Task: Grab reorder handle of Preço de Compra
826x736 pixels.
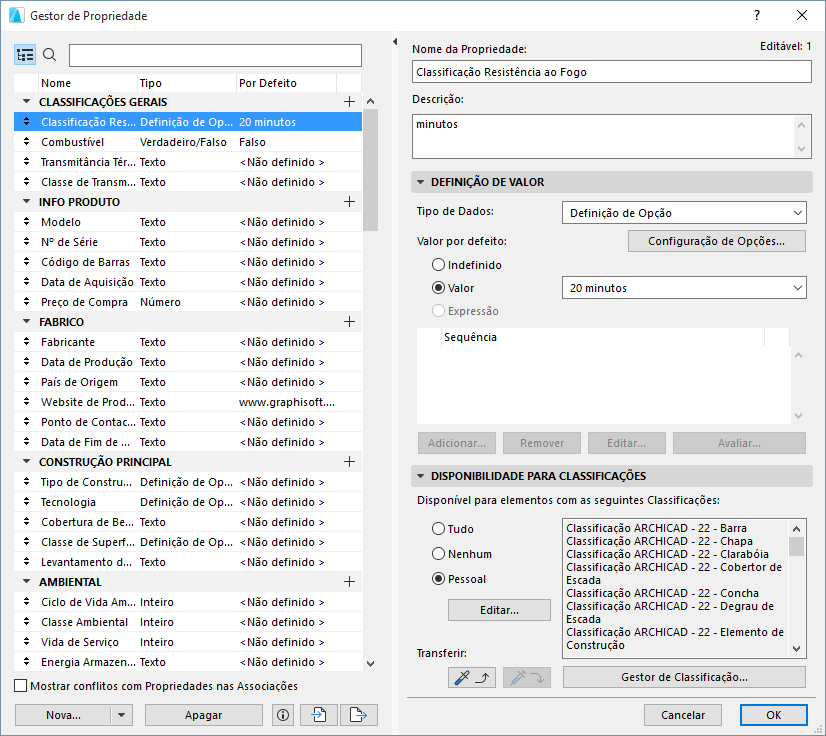Action: click(x=26, y=302)
